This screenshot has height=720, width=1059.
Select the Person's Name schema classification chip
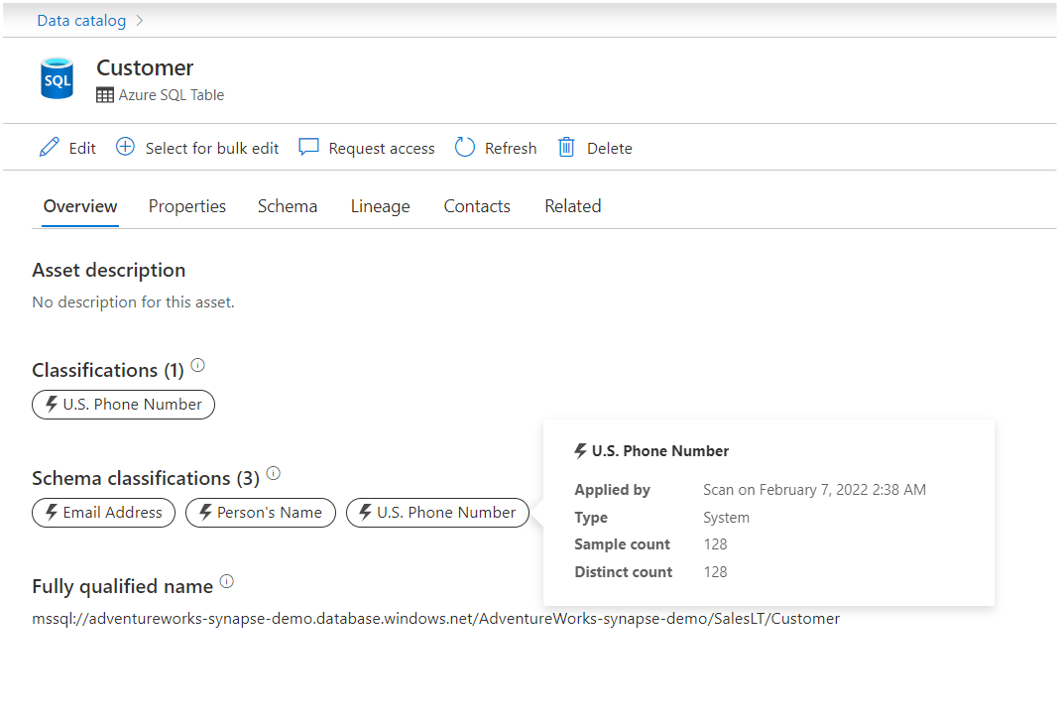pos(260,513)
